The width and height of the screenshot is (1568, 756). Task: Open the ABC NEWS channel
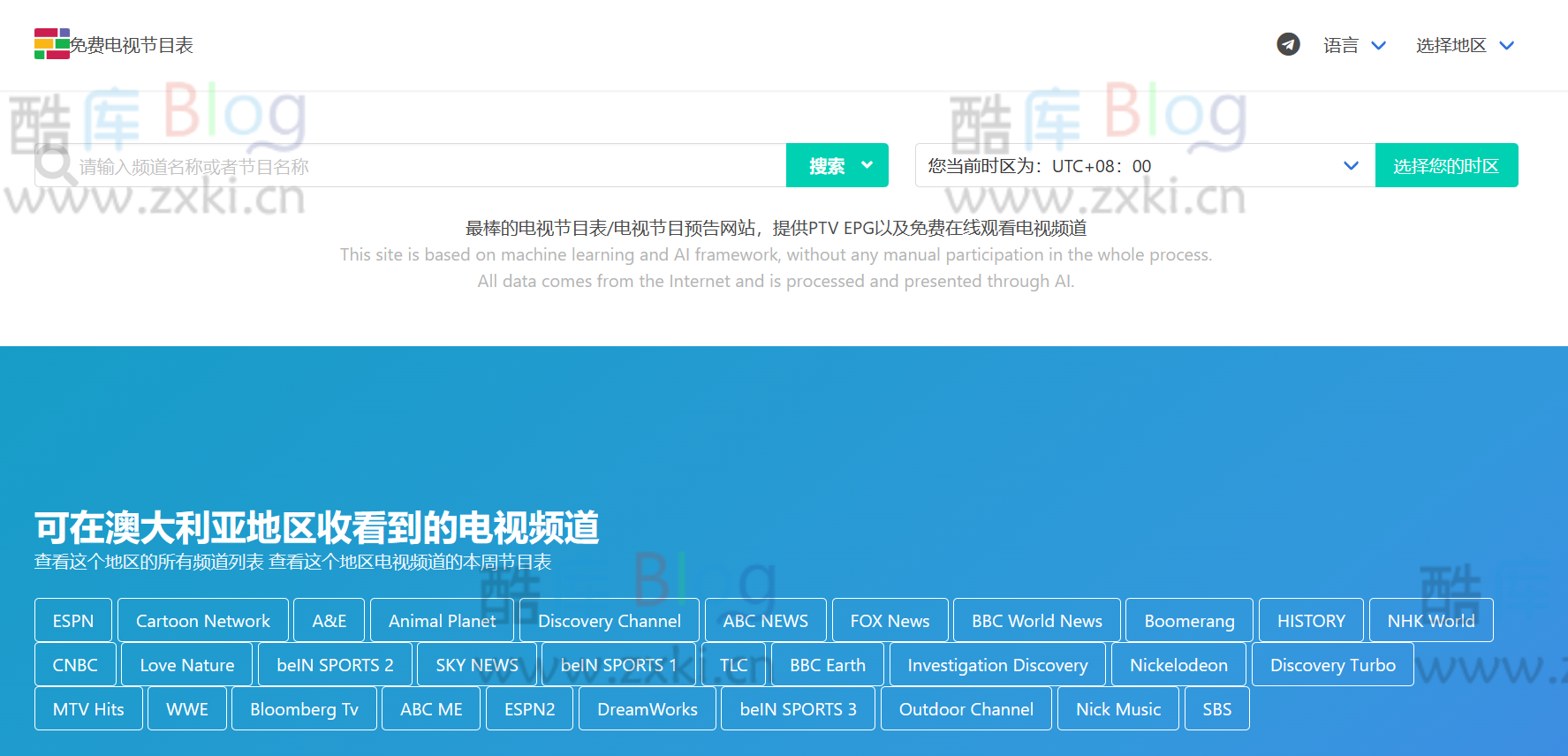(x=766, y=620)
